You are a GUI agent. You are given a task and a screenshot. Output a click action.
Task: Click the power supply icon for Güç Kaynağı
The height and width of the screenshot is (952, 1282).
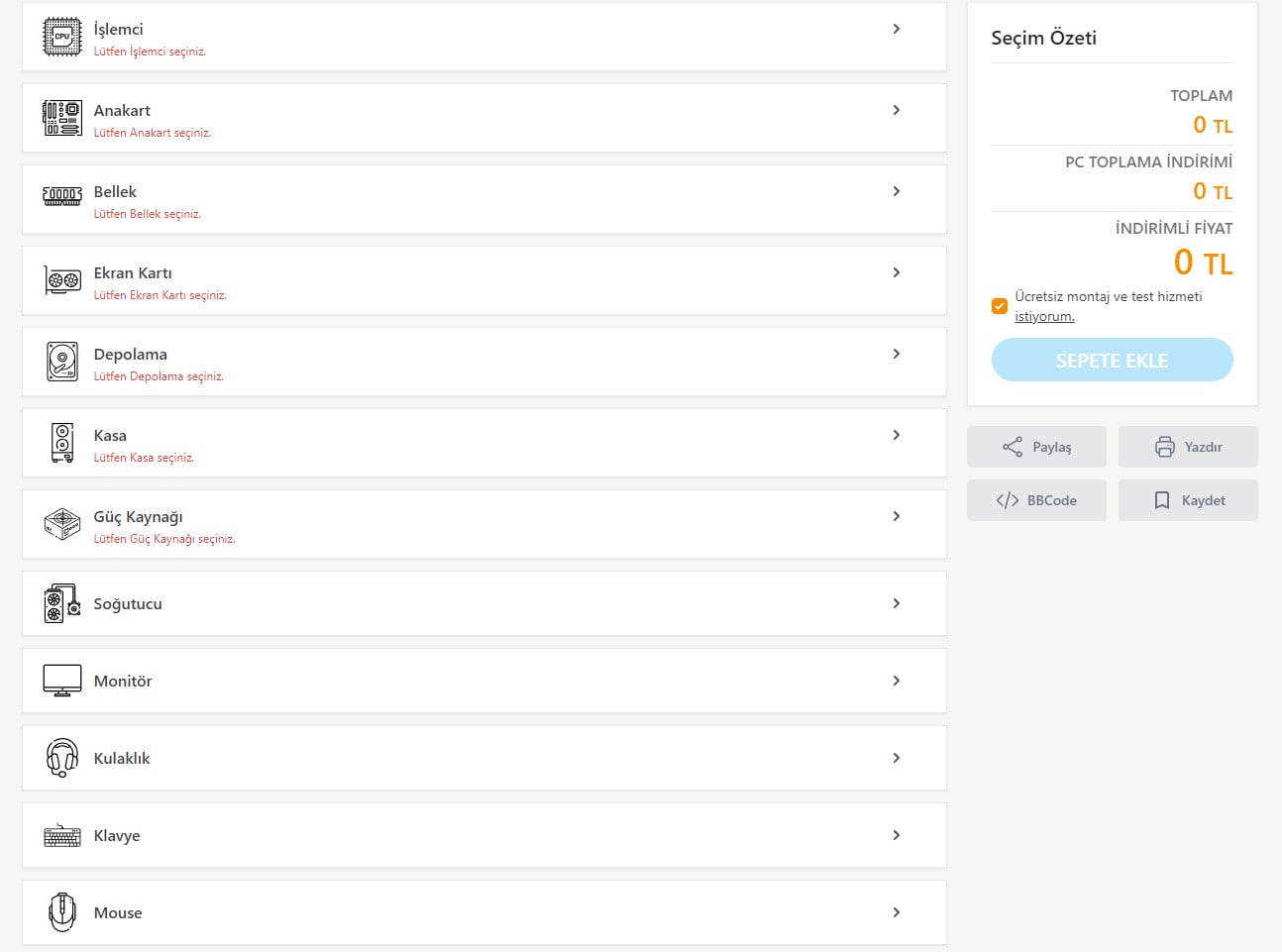(62, 524)
